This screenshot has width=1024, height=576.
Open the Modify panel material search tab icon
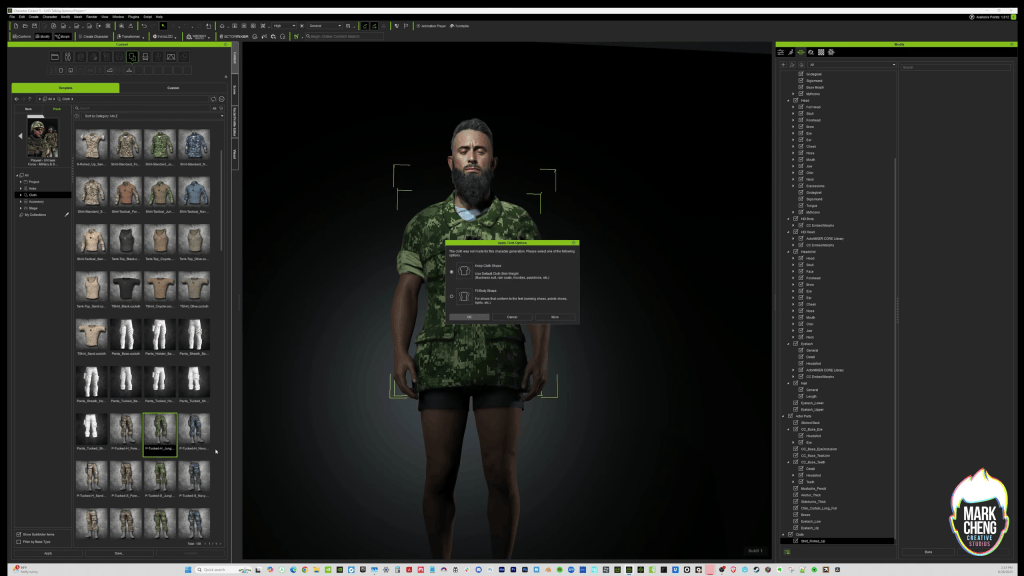coord(811,52)
